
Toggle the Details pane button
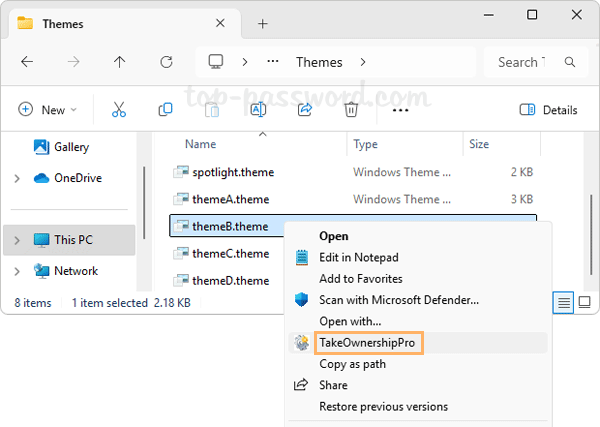tap(549, 110)
